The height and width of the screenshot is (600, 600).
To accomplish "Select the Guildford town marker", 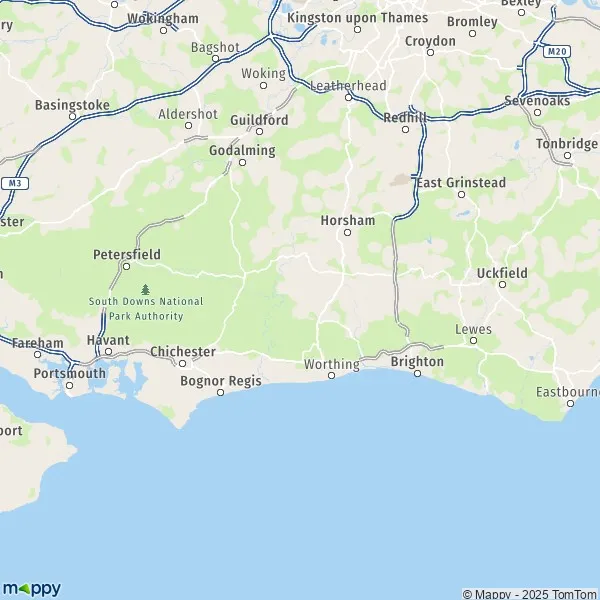I will coord(259,132).
